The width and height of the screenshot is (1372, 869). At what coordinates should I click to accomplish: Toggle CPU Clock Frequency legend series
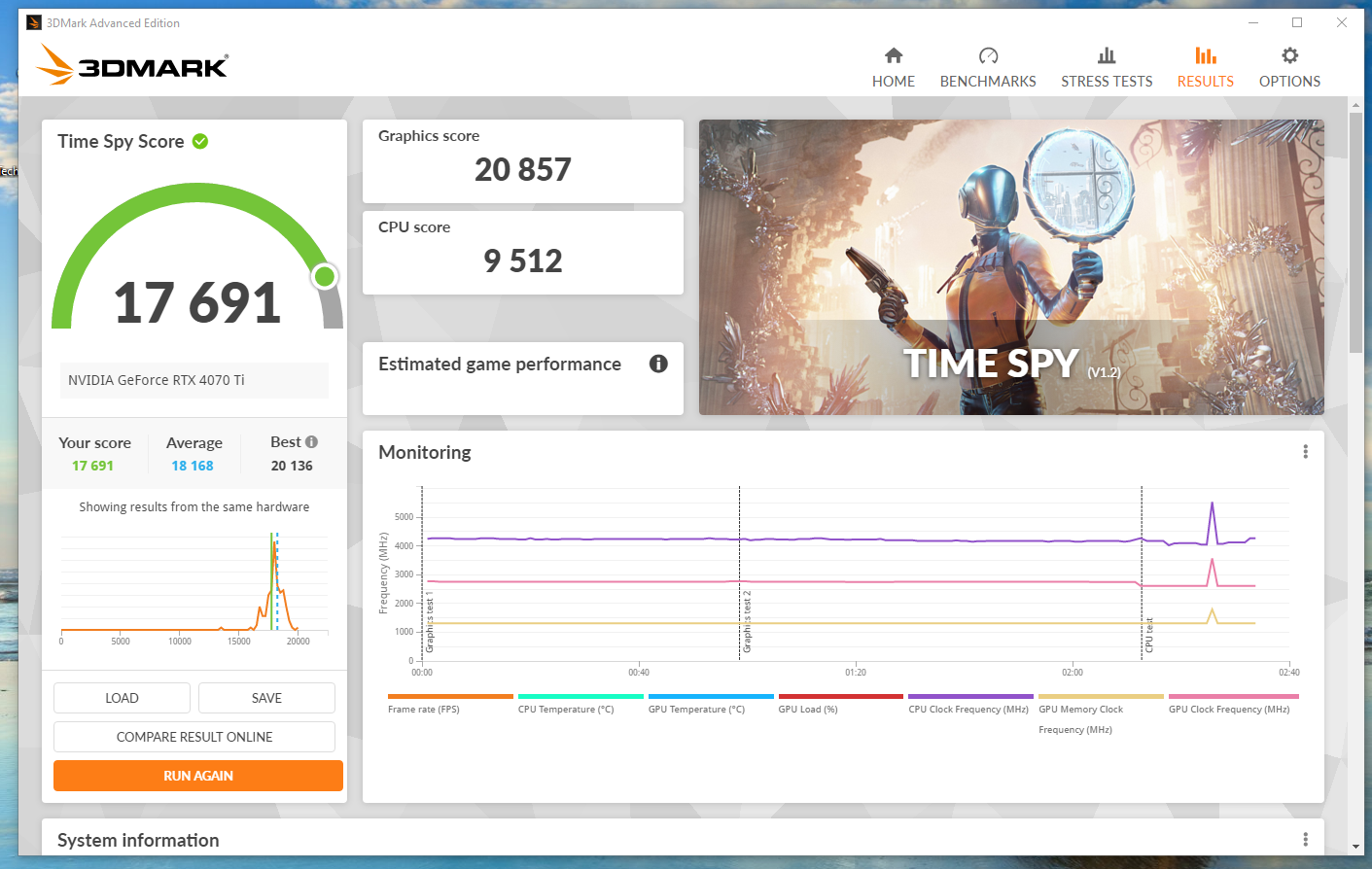click(970, 704)
